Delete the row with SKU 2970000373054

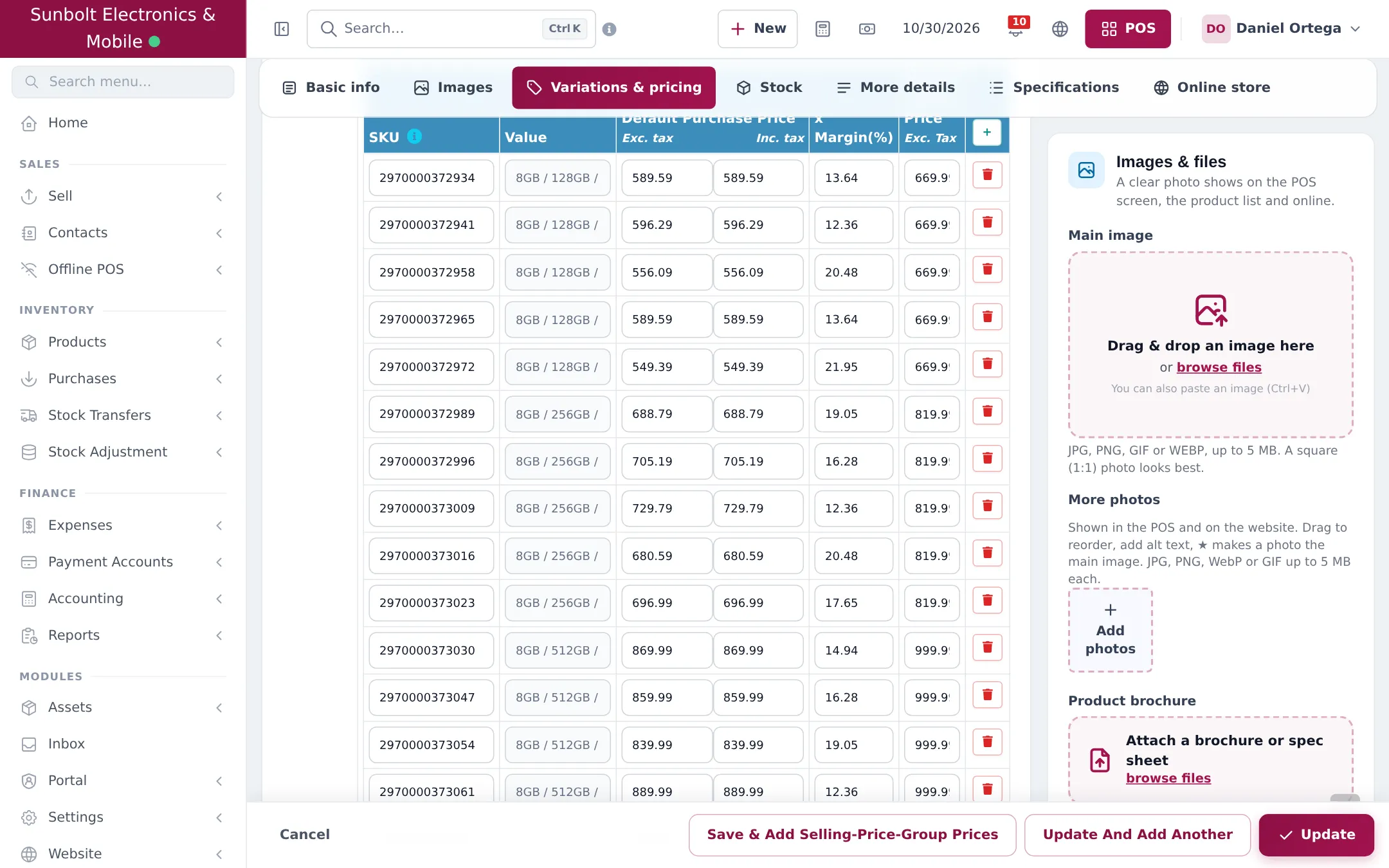coord(987,742)
